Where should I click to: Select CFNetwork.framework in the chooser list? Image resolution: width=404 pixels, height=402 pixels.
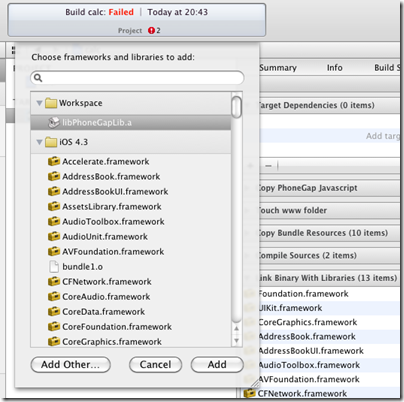tap(131, 282)
